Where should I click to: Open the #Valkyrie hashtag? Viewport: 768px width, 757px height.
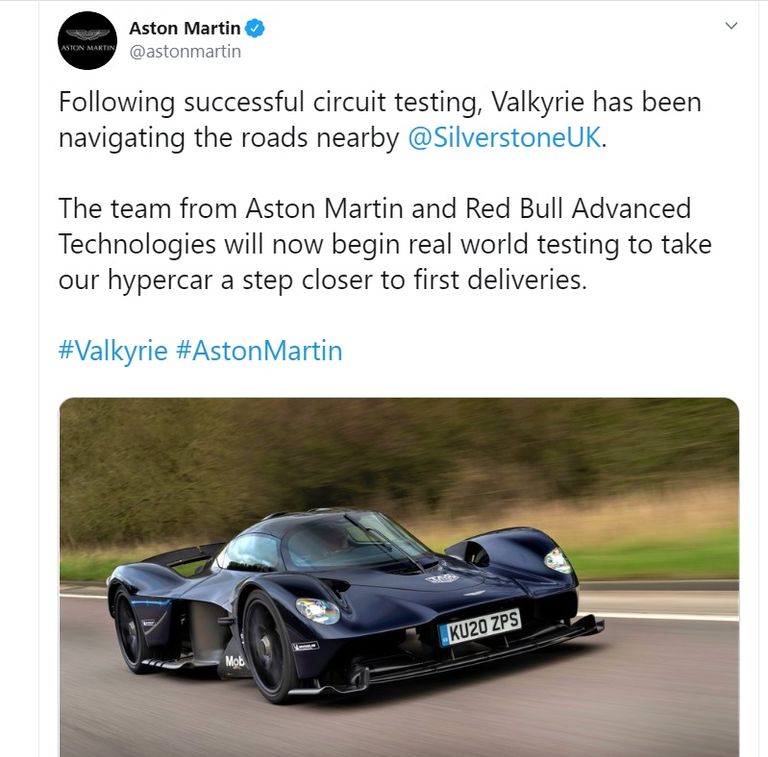click(x=113, y=351)
